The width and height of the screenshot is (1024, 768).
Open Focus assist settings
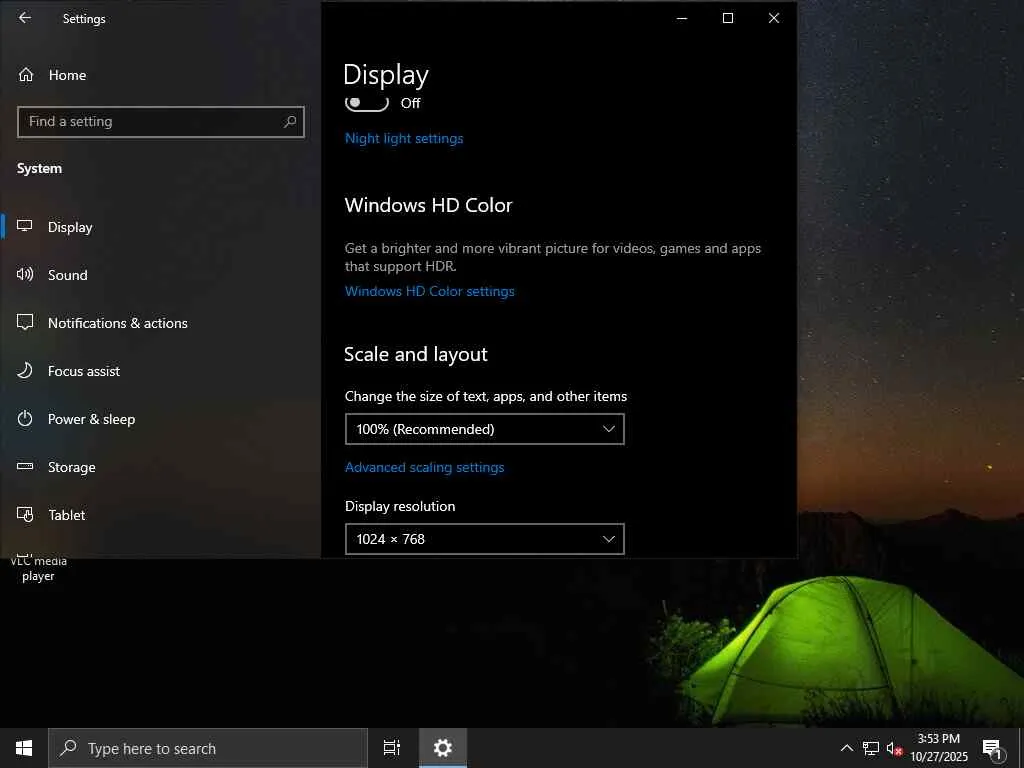160,371
